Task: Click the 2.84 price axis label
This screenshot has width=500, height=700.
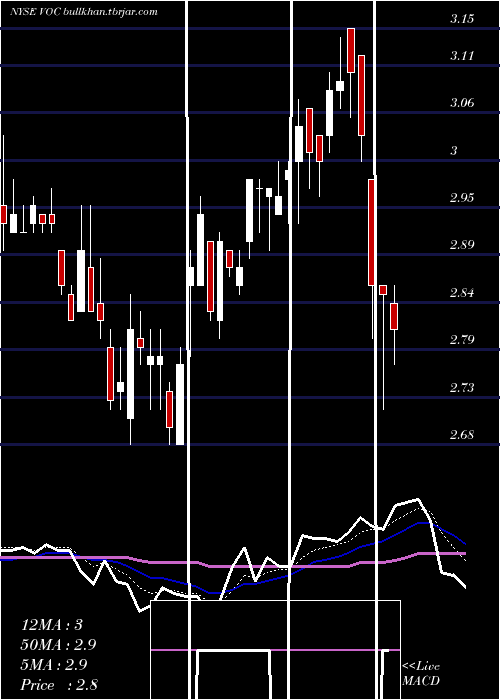Action: tap(462, 293)
